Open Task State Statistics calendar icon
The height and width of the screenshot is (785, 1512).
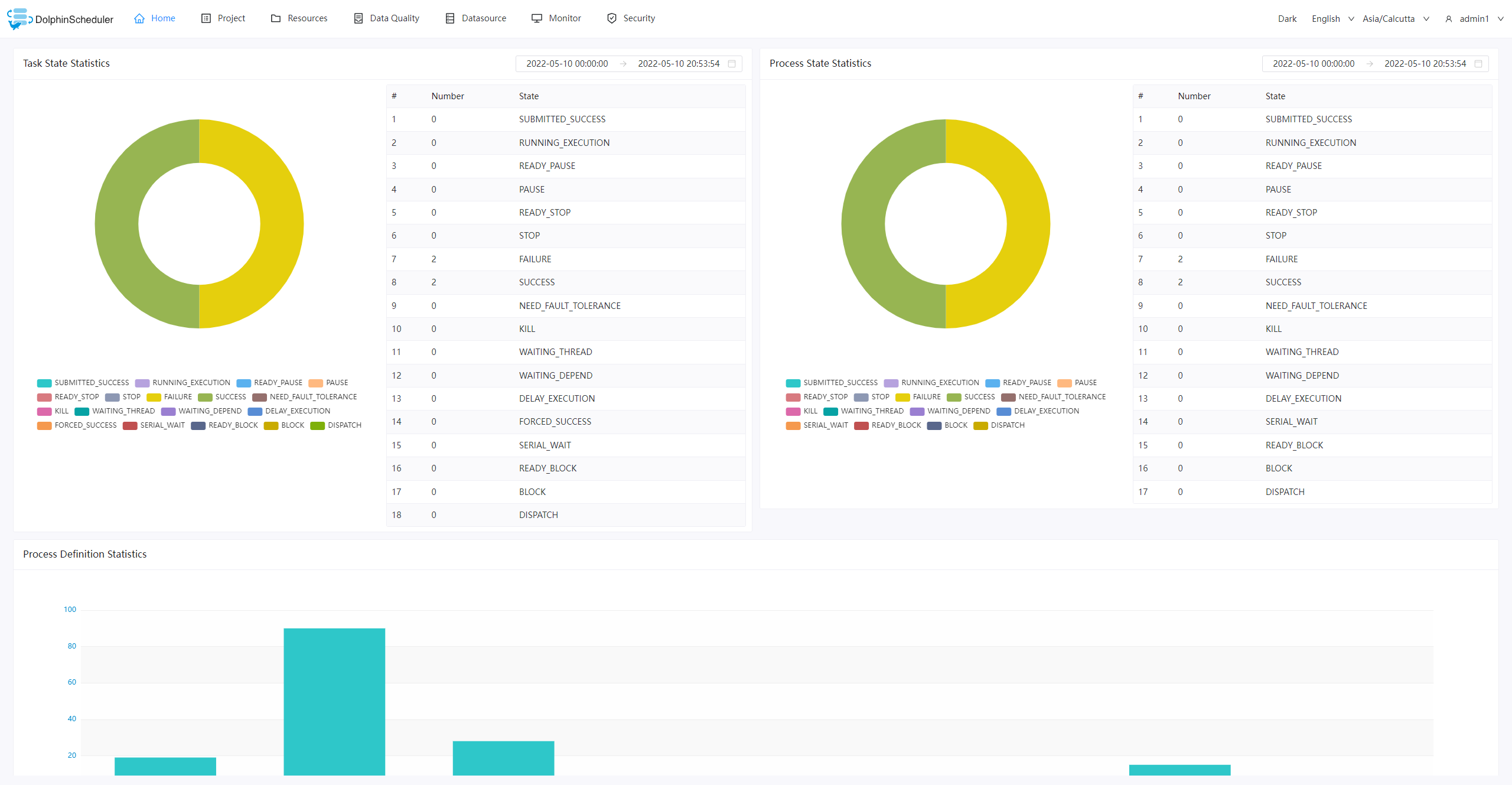click(x=732, y=64)
